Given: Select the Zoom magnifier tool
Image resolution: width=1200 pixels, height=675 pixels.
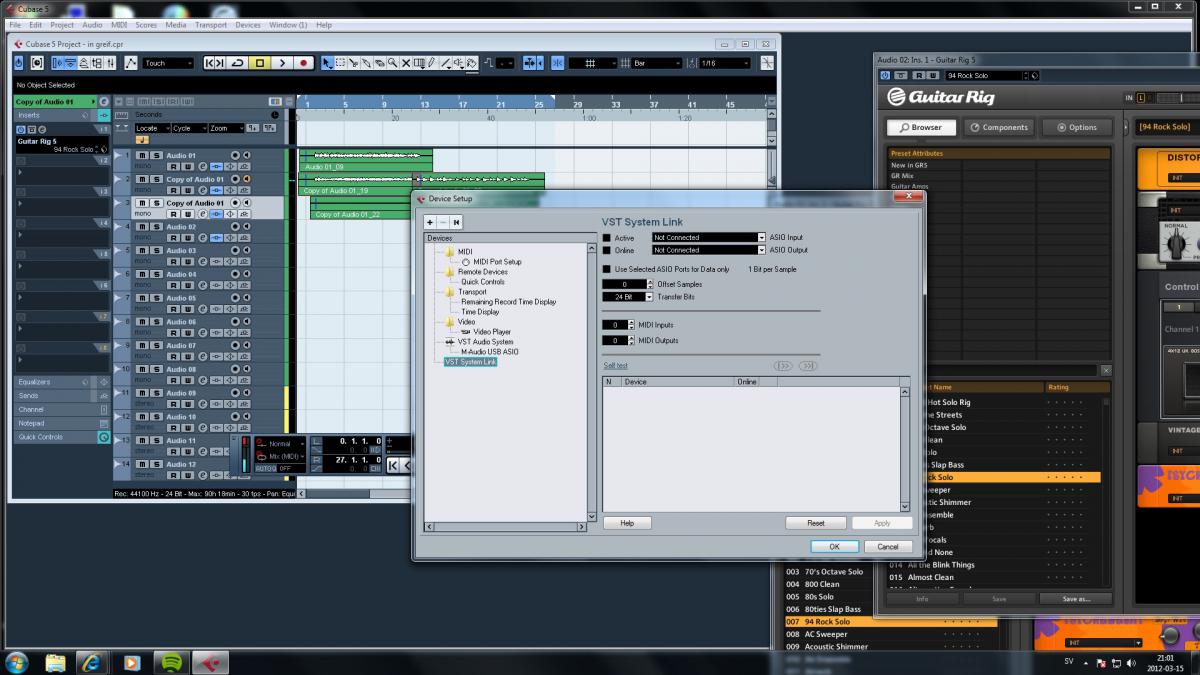Looking at the screenshot, I should tap(393, 63).
